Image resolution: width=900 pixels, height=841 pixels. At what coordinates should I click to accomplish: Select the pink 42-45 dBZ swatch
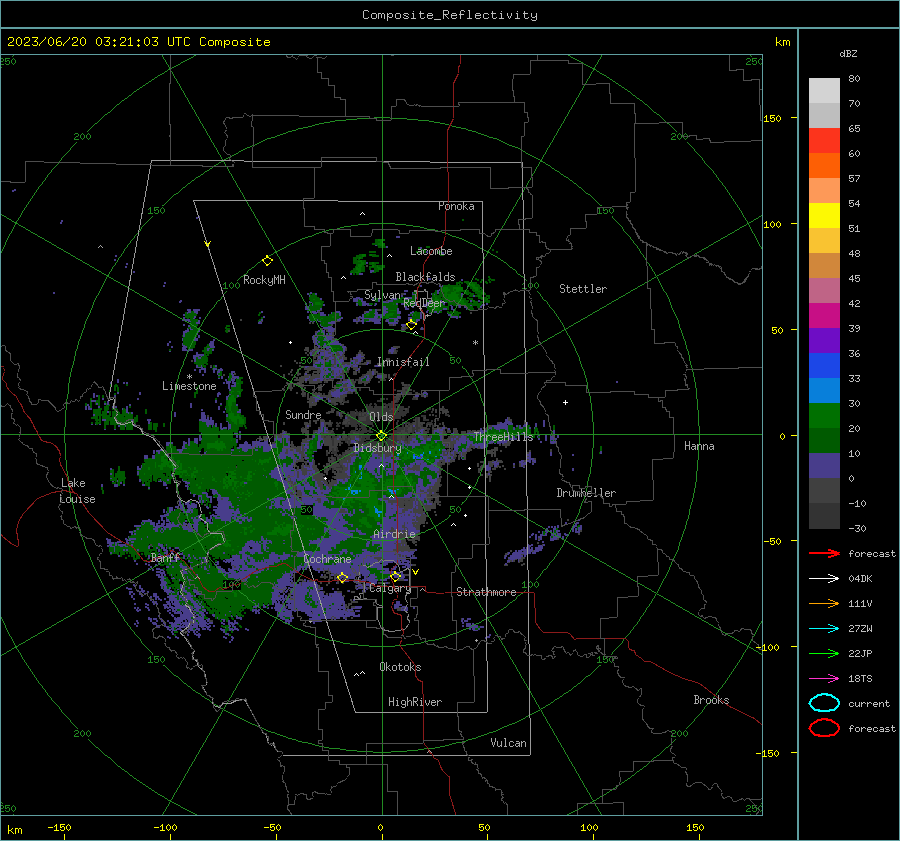(824, 291)
